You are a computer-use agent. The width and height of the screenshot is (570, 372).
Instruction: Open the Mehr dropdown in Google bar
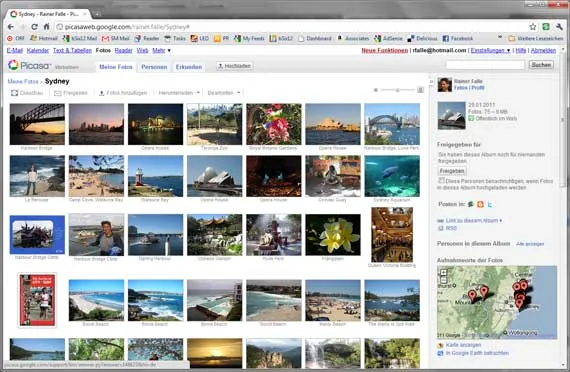point(161,50)
